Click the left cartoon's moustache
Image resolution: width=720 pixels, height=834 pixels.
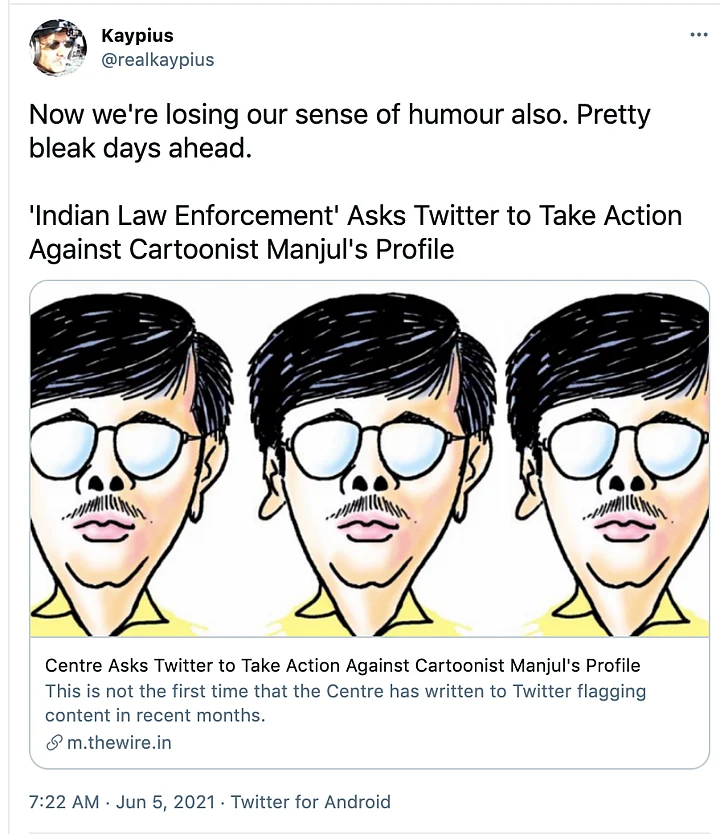coord(105,505)
